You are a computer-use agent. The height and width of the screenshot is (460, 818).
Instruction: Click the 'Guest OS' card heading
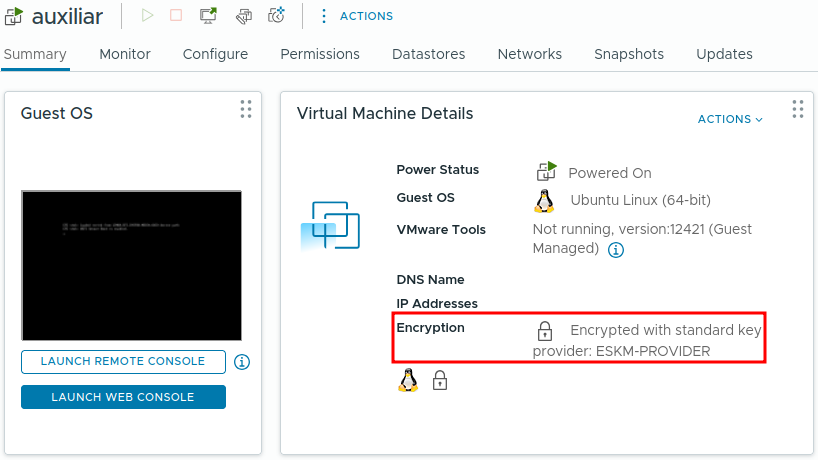[57, 113]
